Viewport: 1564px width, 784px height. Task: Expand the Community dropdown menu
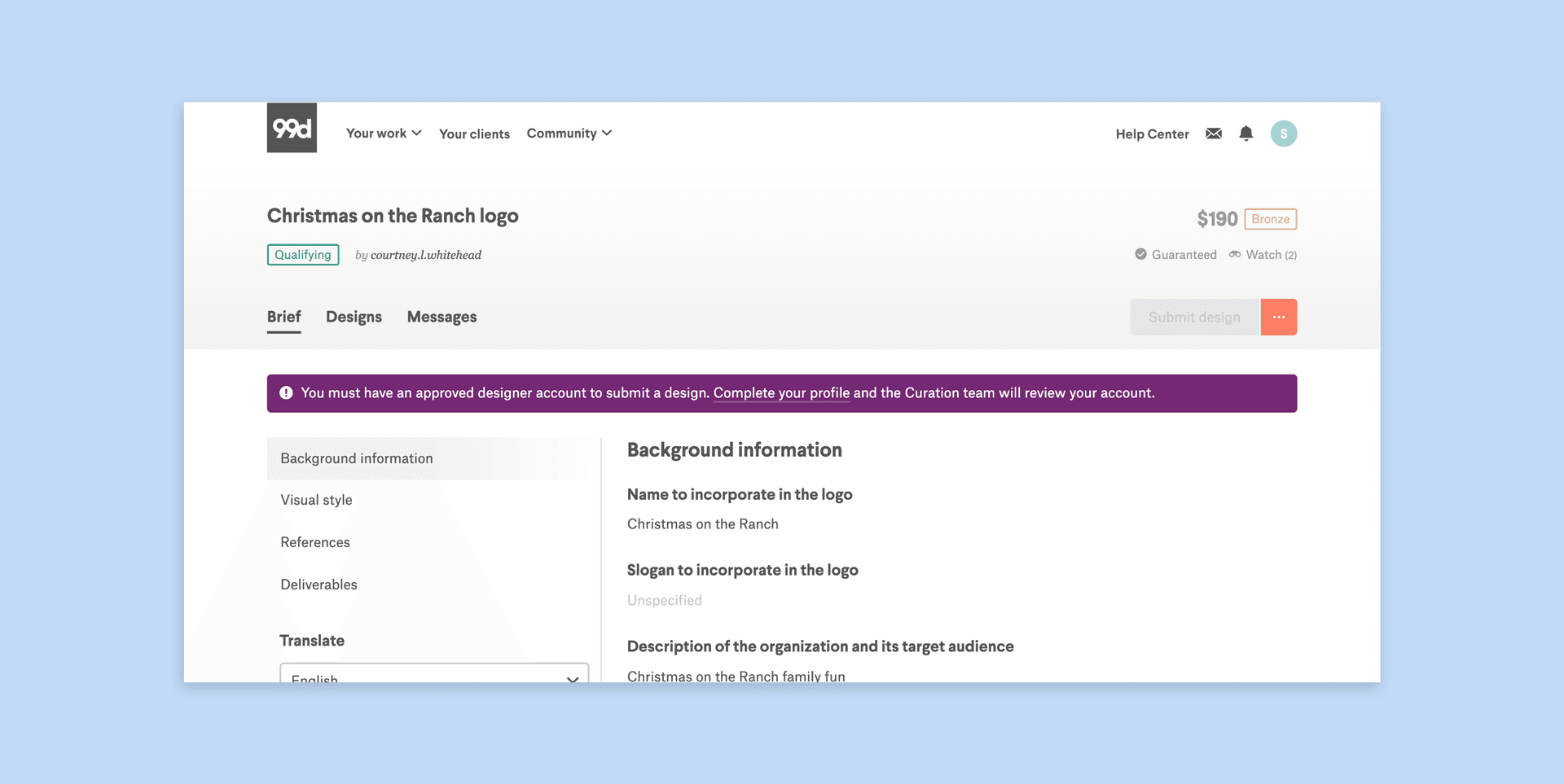click(x=569, y=134)
